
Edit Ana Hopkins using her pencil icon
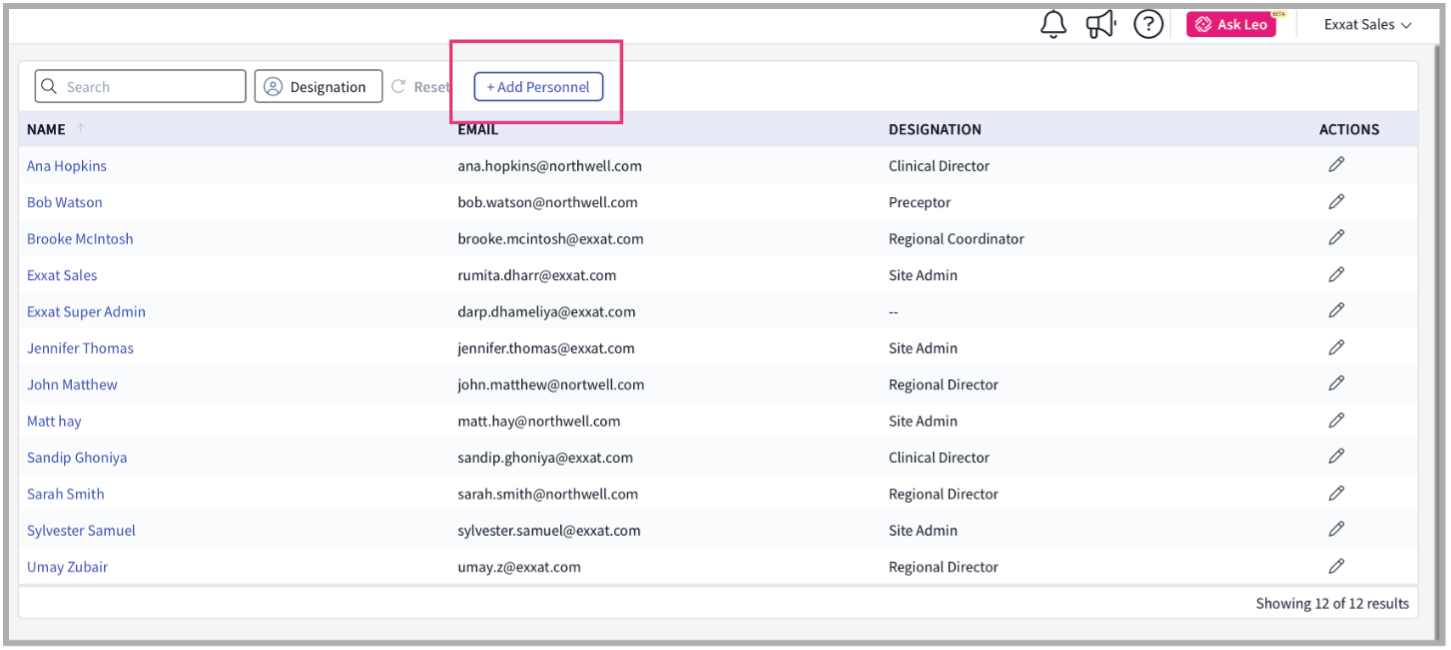point(1336,163)
